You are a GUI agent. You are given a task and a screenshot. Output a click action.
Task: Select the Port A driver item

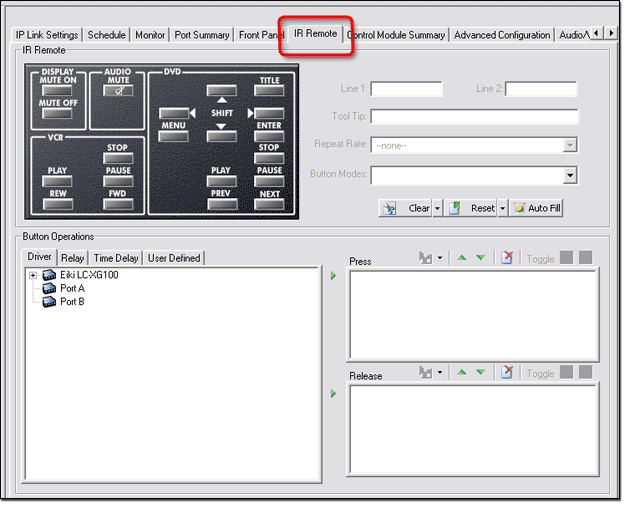click(x=72, y=288)
